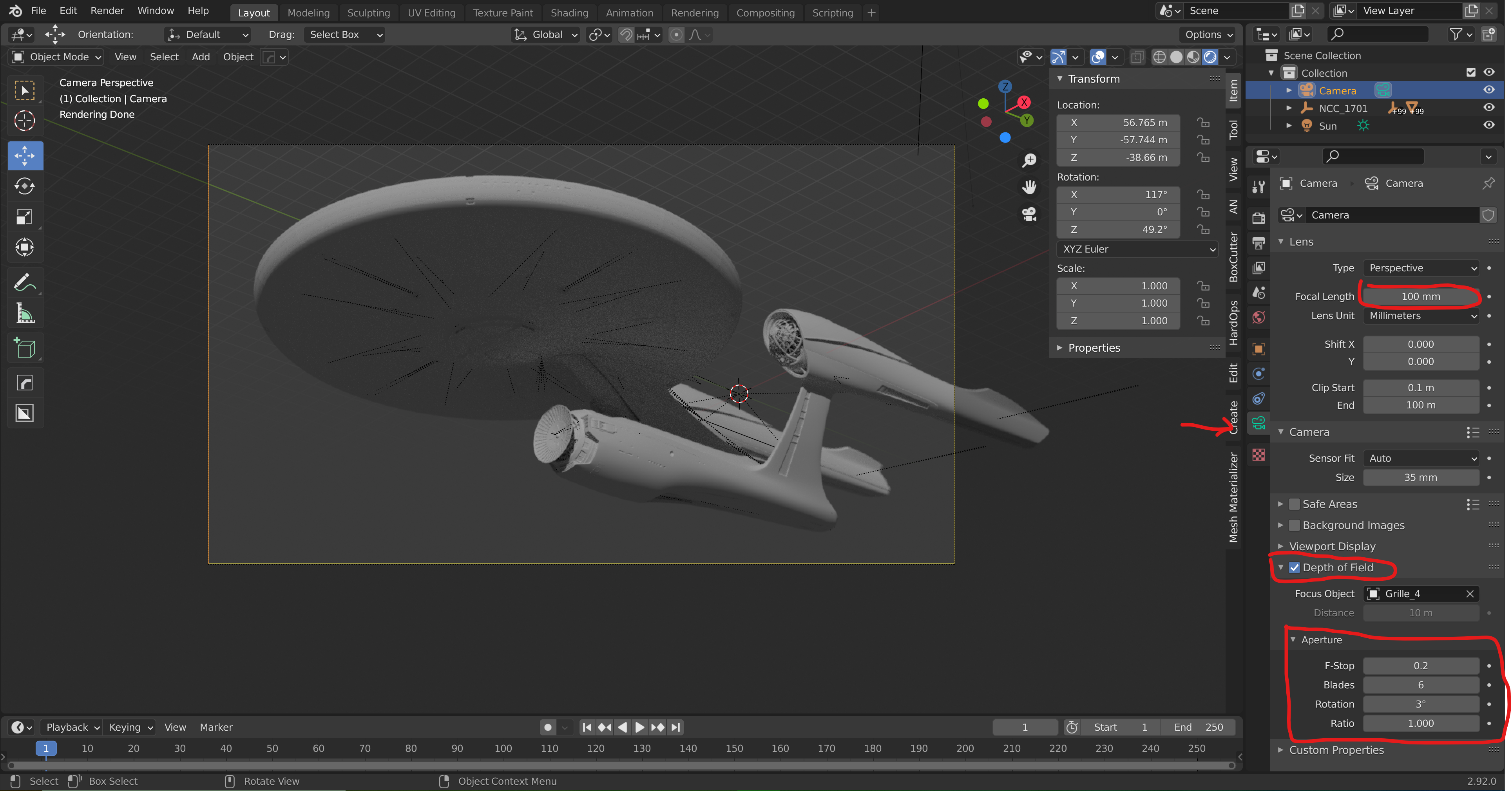Open Render properties tab
Image resolution: width=1512 pixels, height=791 pixels.
point(1258,218)
